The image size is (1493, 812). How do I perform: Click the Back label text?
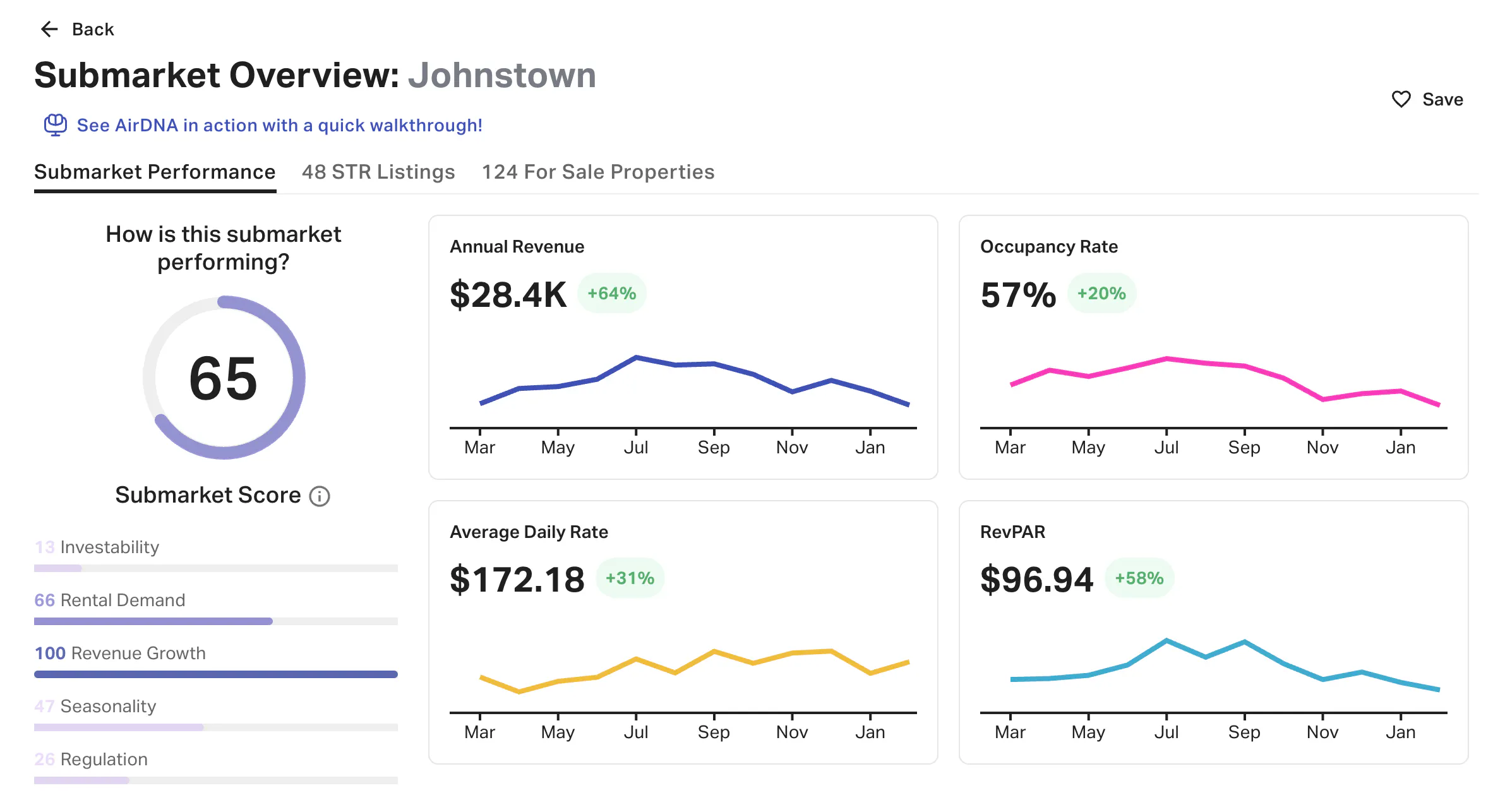click(93, 30)
